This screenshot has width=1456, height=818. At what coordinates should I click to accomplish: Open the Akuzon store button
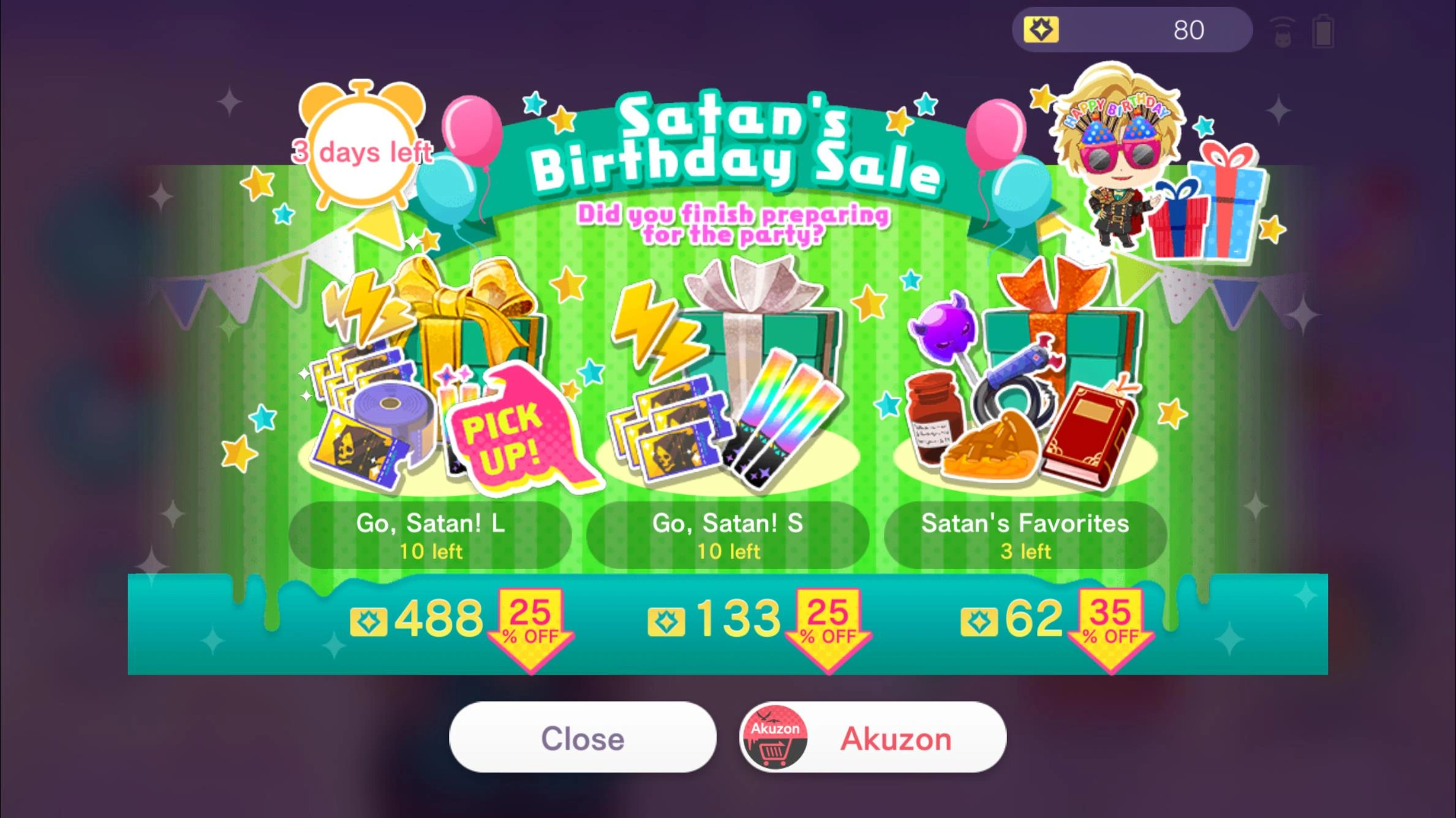[873, 737]
